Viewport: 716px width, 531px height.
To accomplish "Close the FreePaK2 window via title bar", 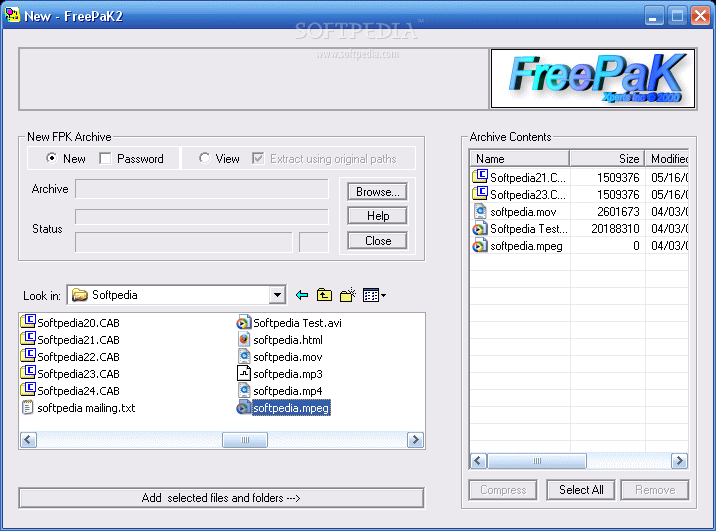I will coord(700,16).
